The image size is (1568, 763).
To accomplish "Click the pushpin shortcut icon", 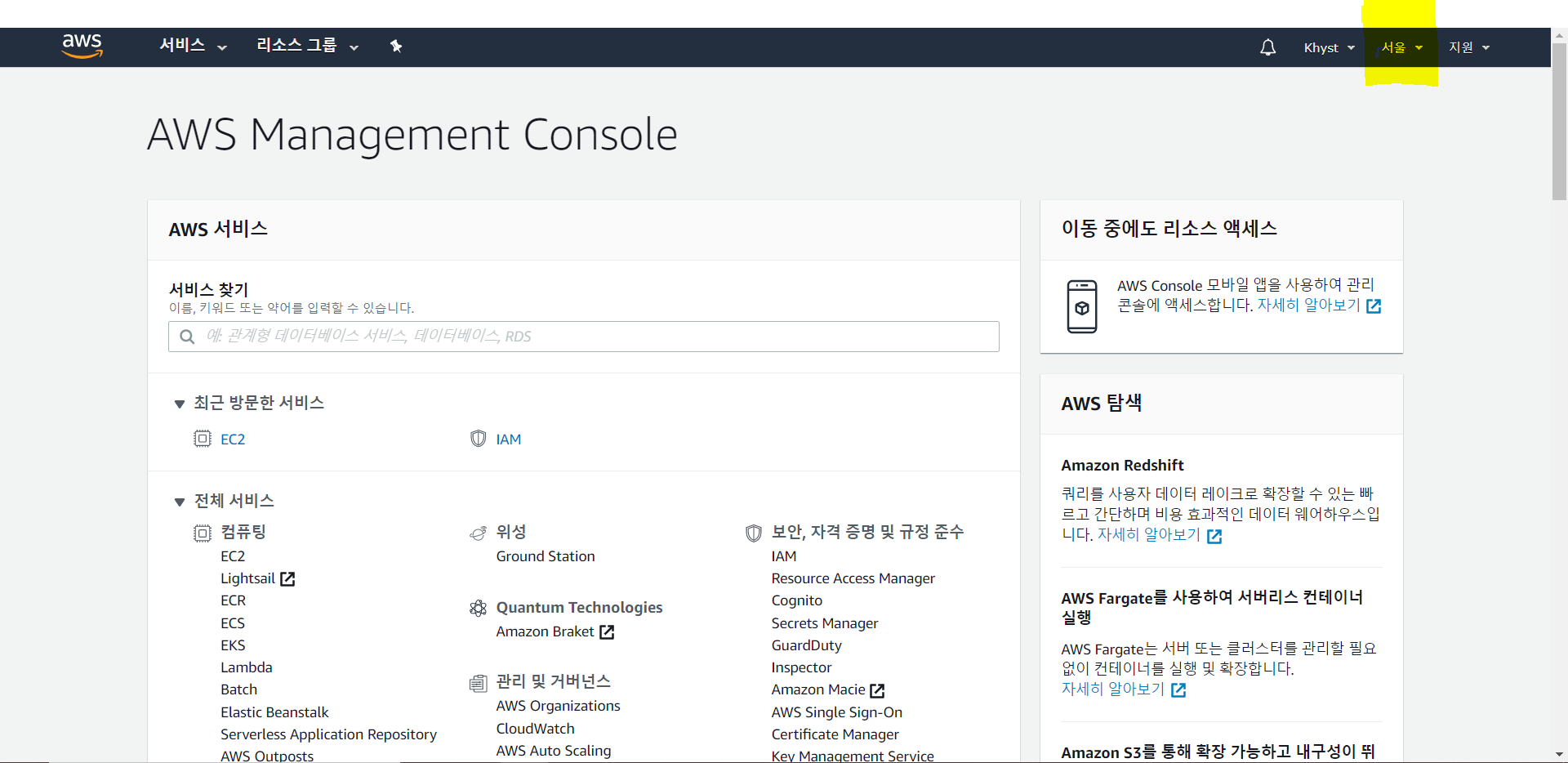I will point(396,46).
